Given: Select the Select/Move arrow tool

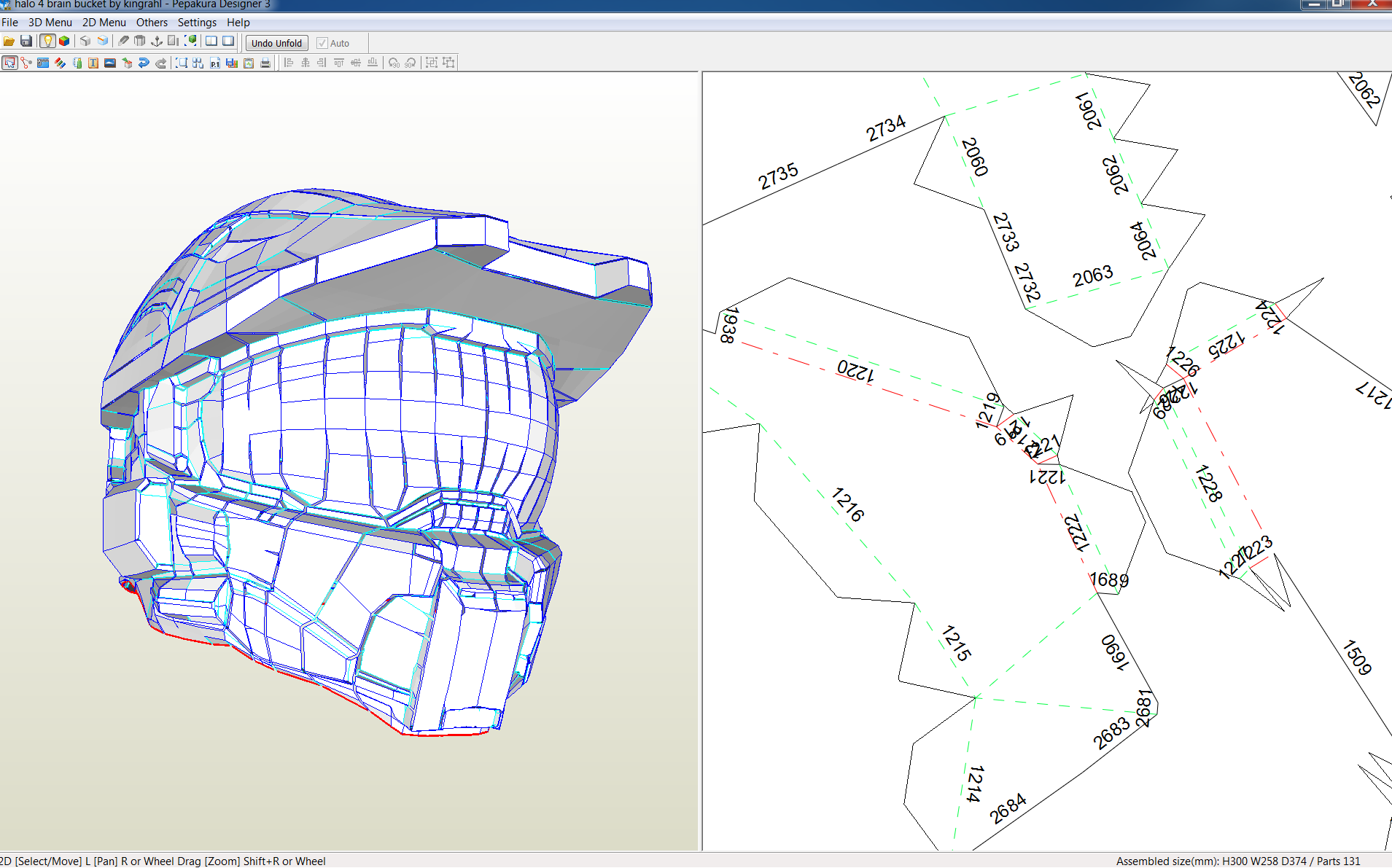Looking at the screenshot, I should [9, 63].
